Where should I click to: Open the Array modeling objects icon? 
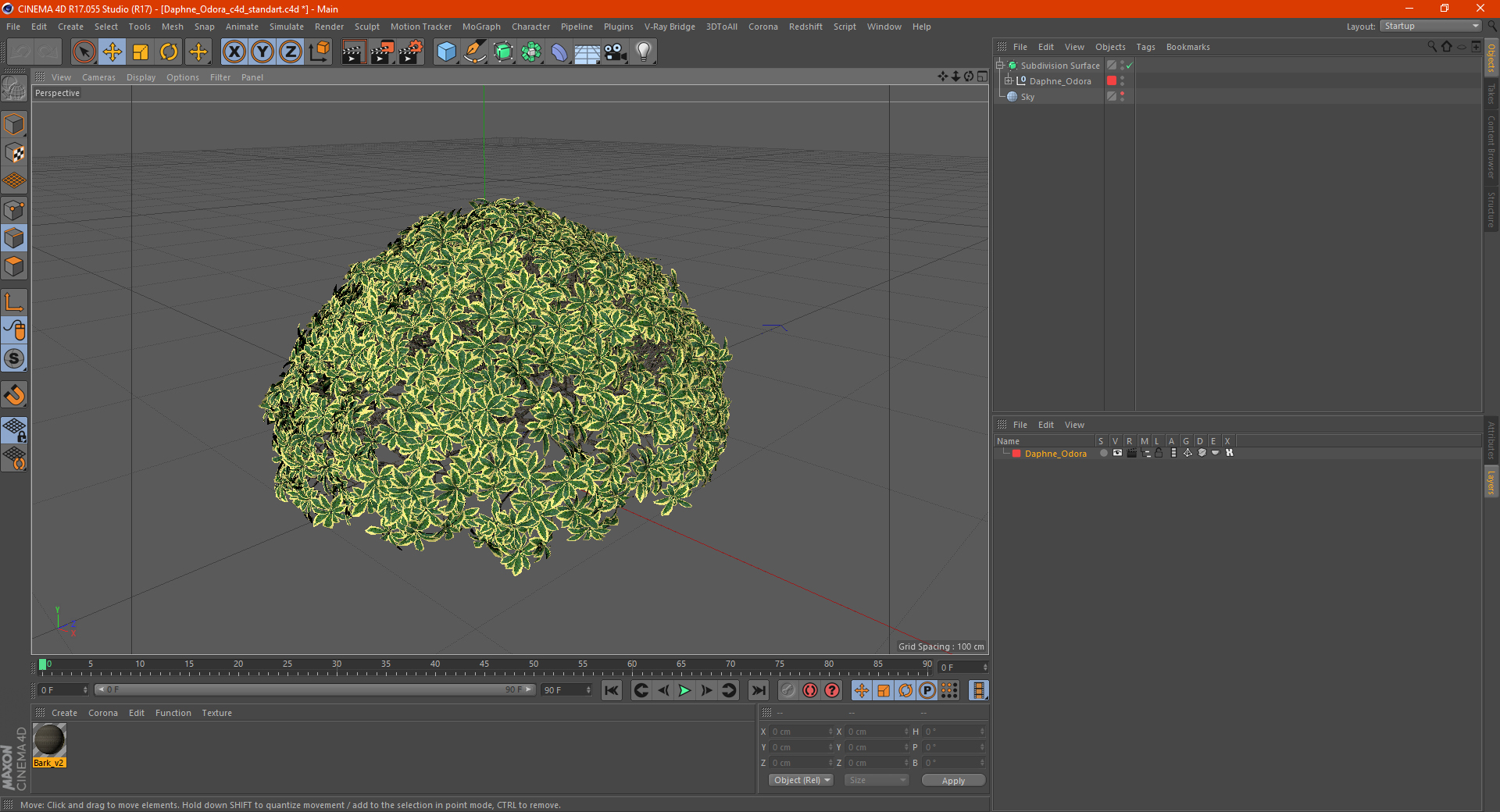click(531, 52)
